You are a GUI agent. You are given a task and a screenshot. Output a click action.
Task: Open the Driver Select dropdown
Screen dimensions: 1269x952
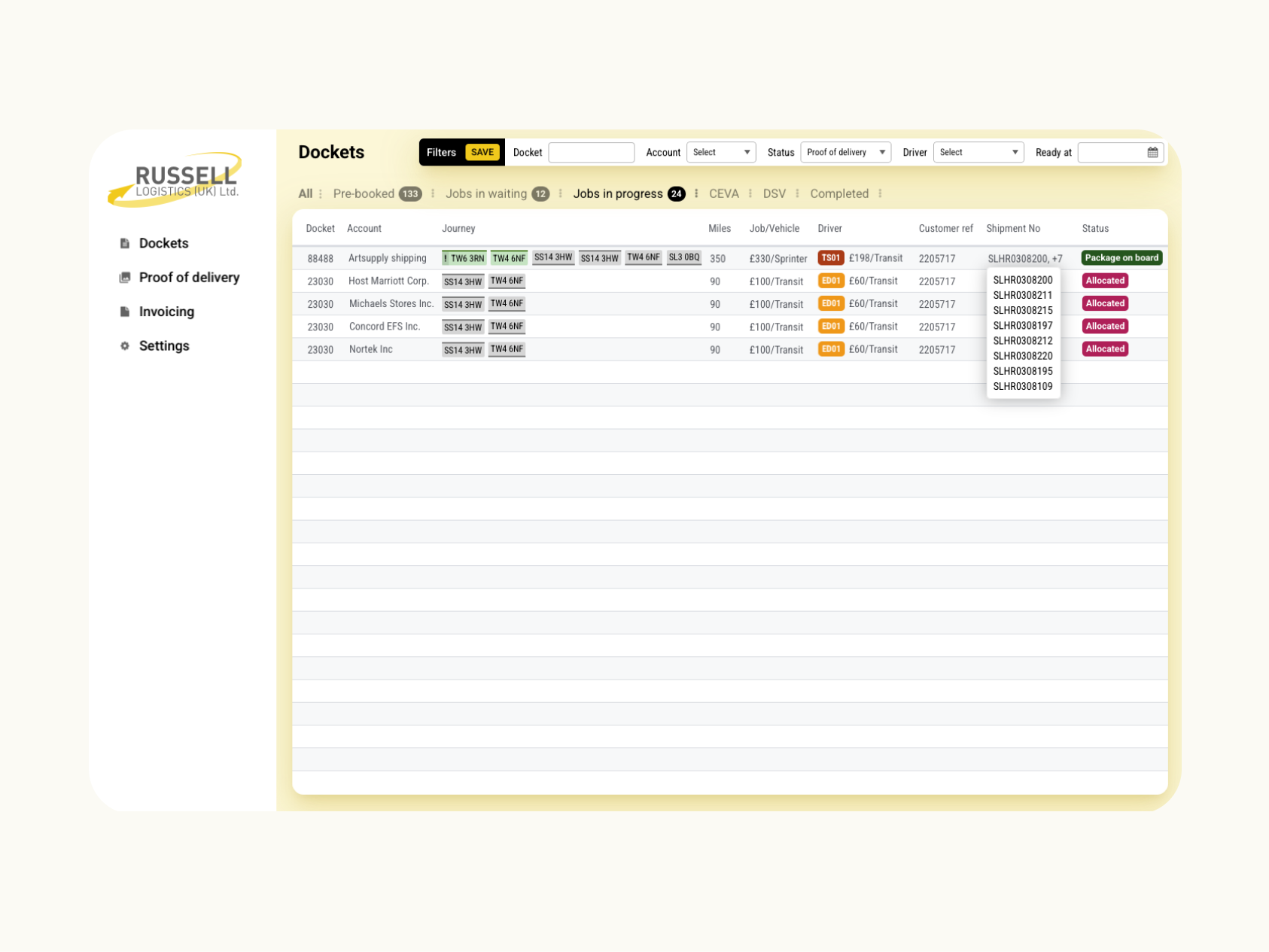pyautogui.click(x=978, y=152)
